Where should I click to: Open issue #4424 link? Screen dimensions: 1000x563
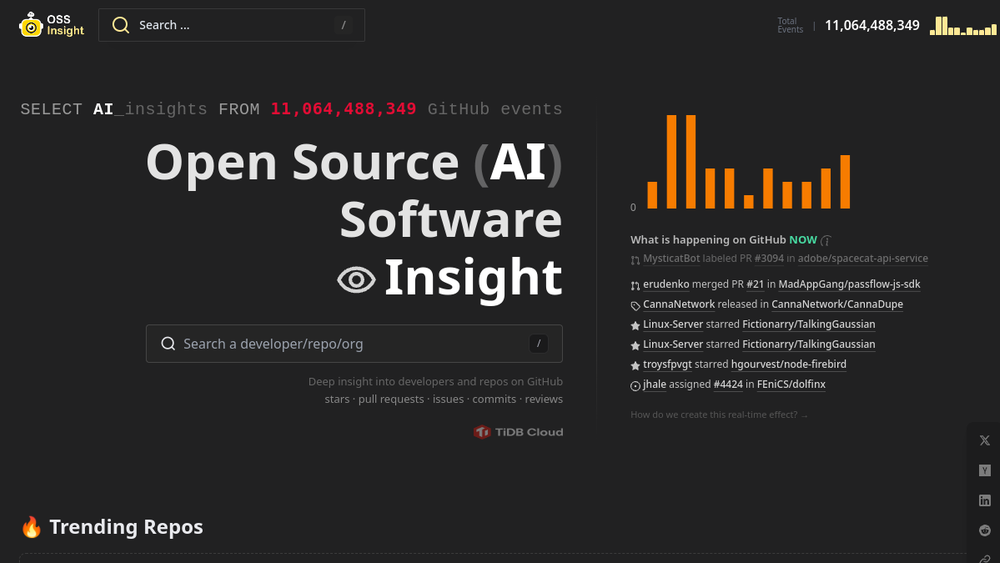pos(728,384)
